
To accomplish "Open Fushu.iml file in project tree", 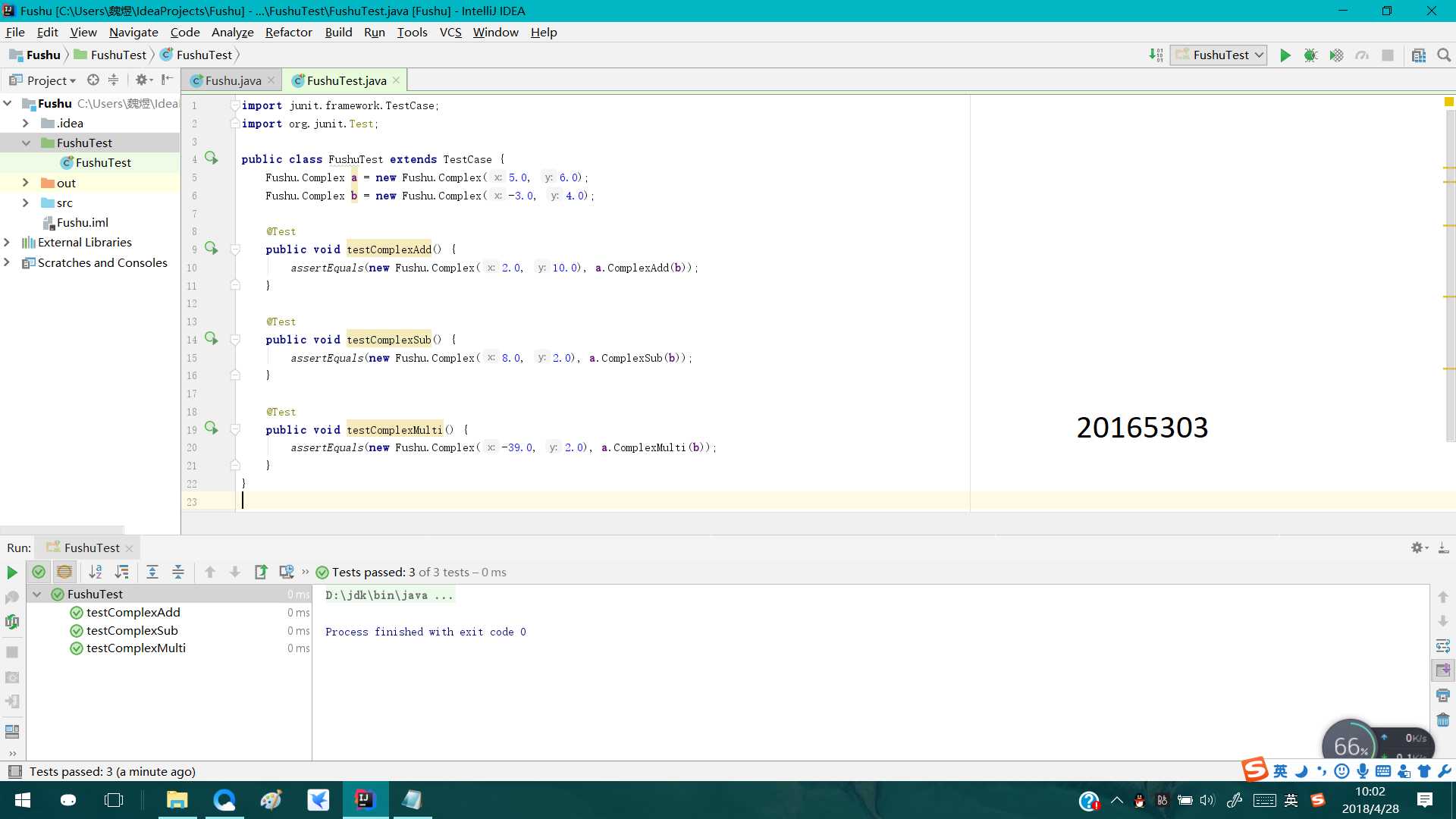I will [82, 222].
